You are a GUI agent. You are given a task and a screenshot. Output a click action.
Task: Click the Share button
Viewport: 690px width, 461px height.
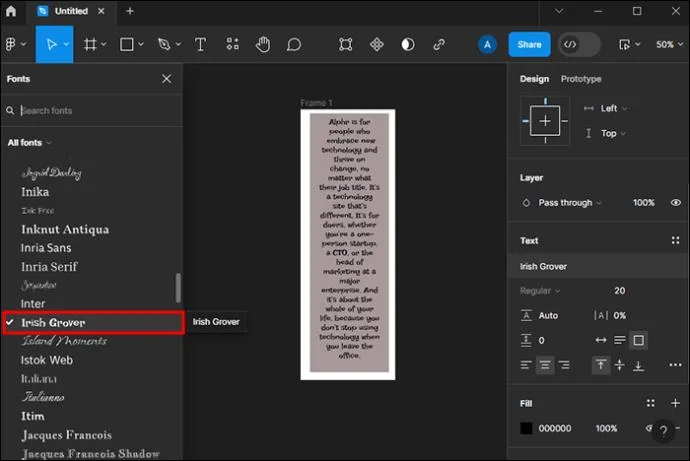[x=529, y=44]
